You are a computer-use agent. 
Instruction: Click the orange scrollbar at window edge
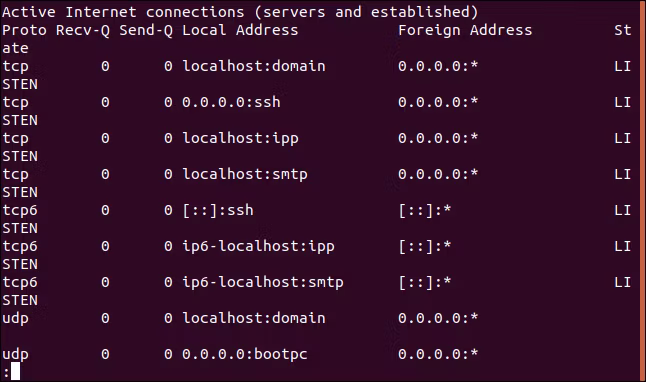point(644,191)
